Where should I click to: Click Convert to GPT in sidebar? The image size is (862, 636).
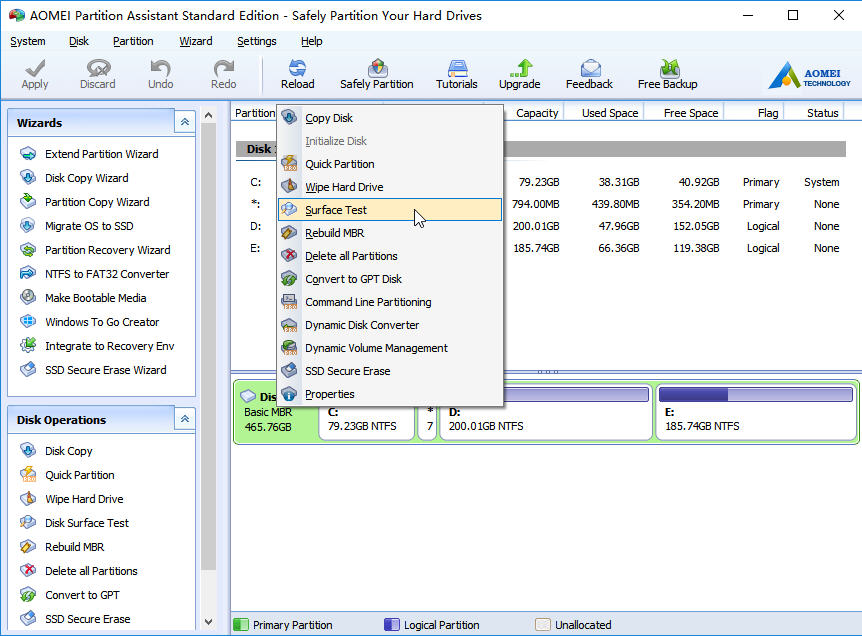(x=82, y=595)
